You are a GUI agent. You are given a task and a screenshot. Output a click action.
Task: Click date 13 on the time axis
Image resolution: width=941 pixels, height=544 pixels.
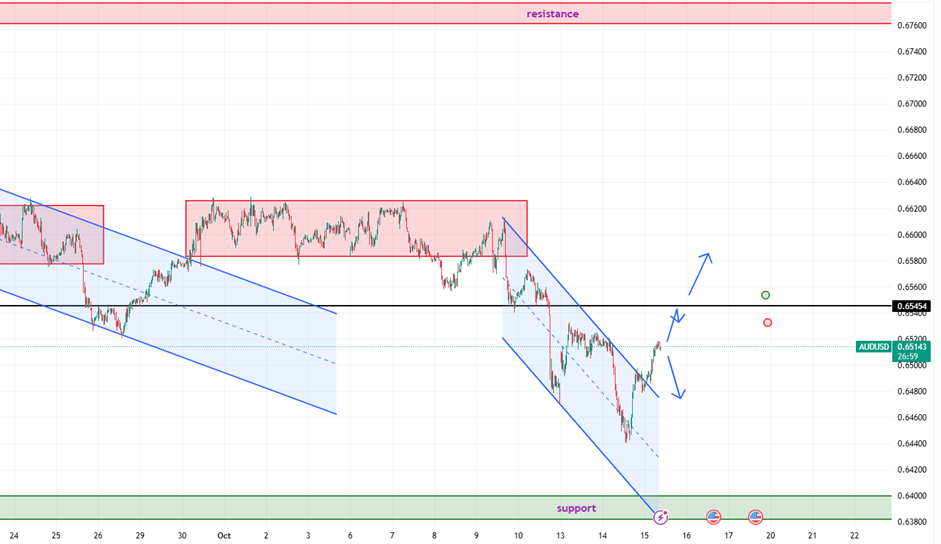[561, 536]
